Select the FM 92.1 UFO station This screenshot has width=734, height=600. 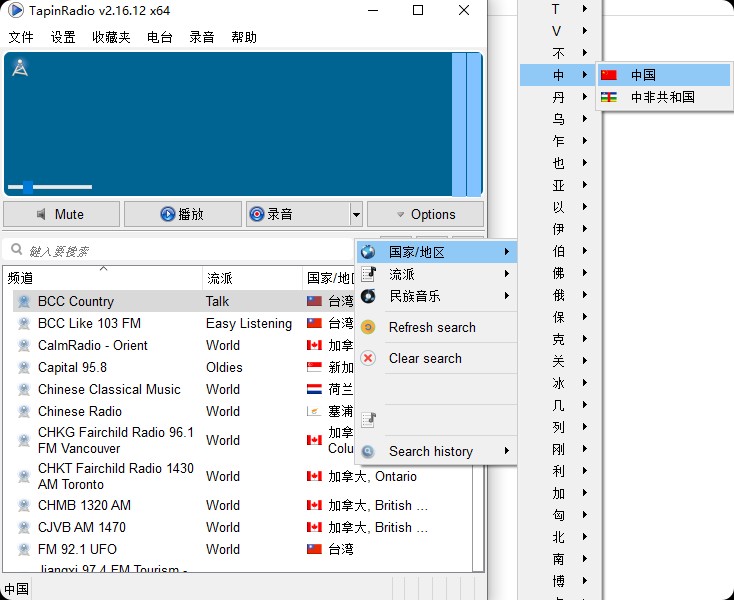77,549
